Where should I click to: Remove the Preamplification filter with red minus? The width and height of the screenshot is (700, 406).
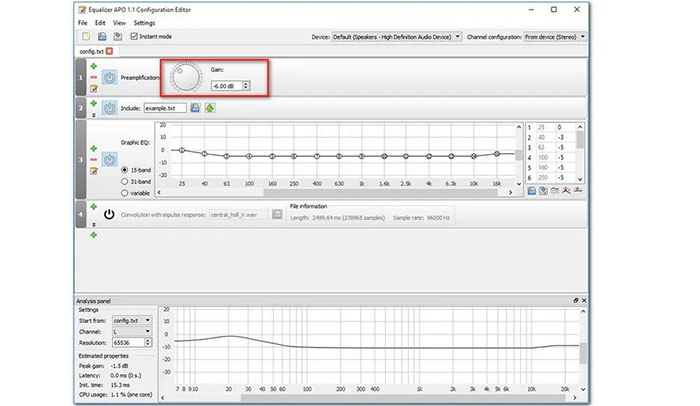click(93, 77)
